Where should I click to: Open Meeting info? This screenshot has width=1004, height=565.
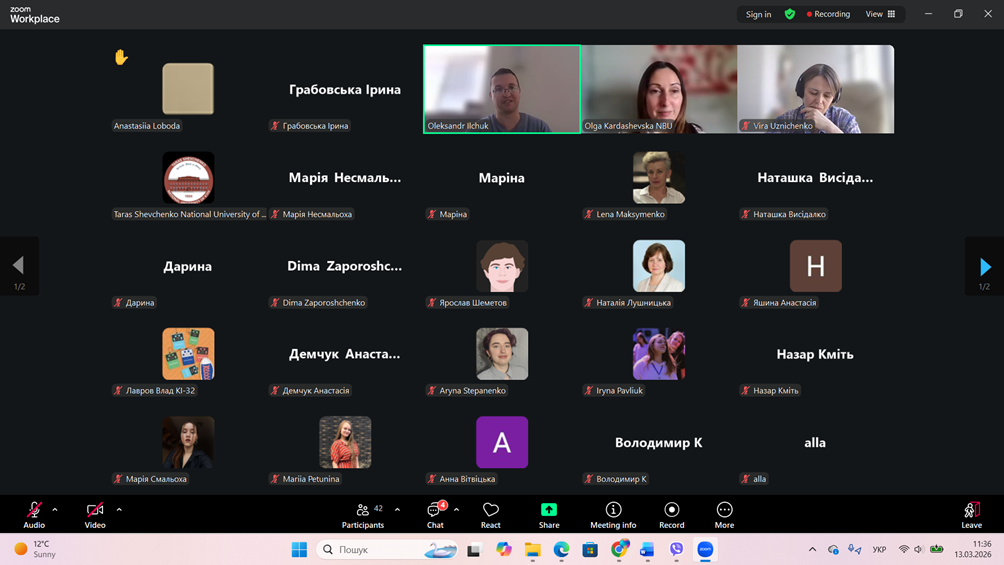[x=613, y=515]
